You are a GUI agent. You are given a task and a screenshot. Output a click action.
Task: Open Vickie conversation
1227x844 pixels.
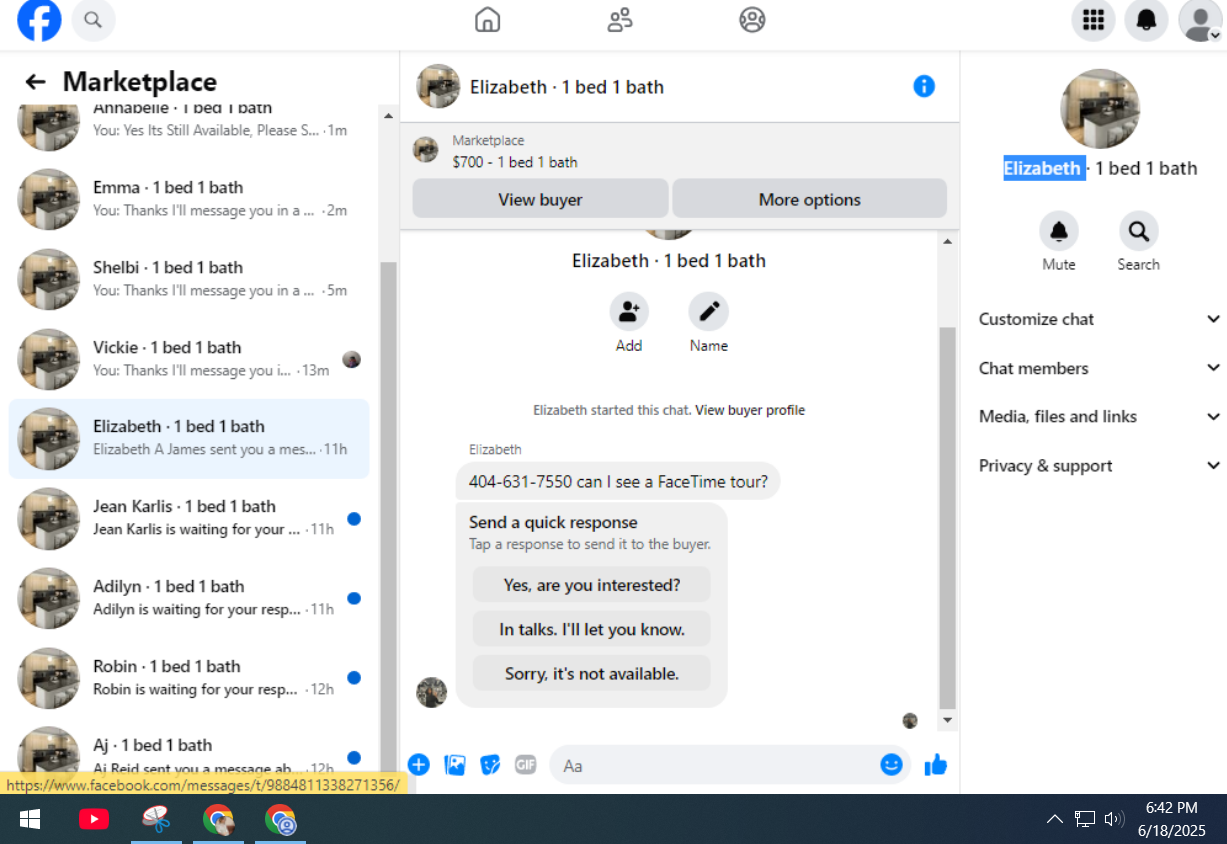(x=189, y=359)
